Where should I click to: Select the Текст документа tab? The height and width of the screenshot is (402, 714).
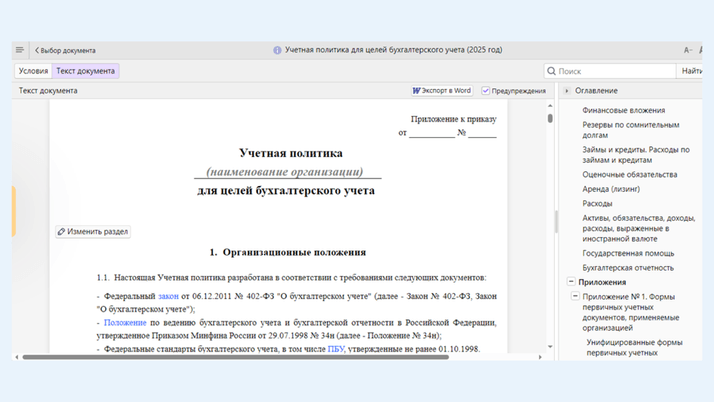tap(85, 71)
